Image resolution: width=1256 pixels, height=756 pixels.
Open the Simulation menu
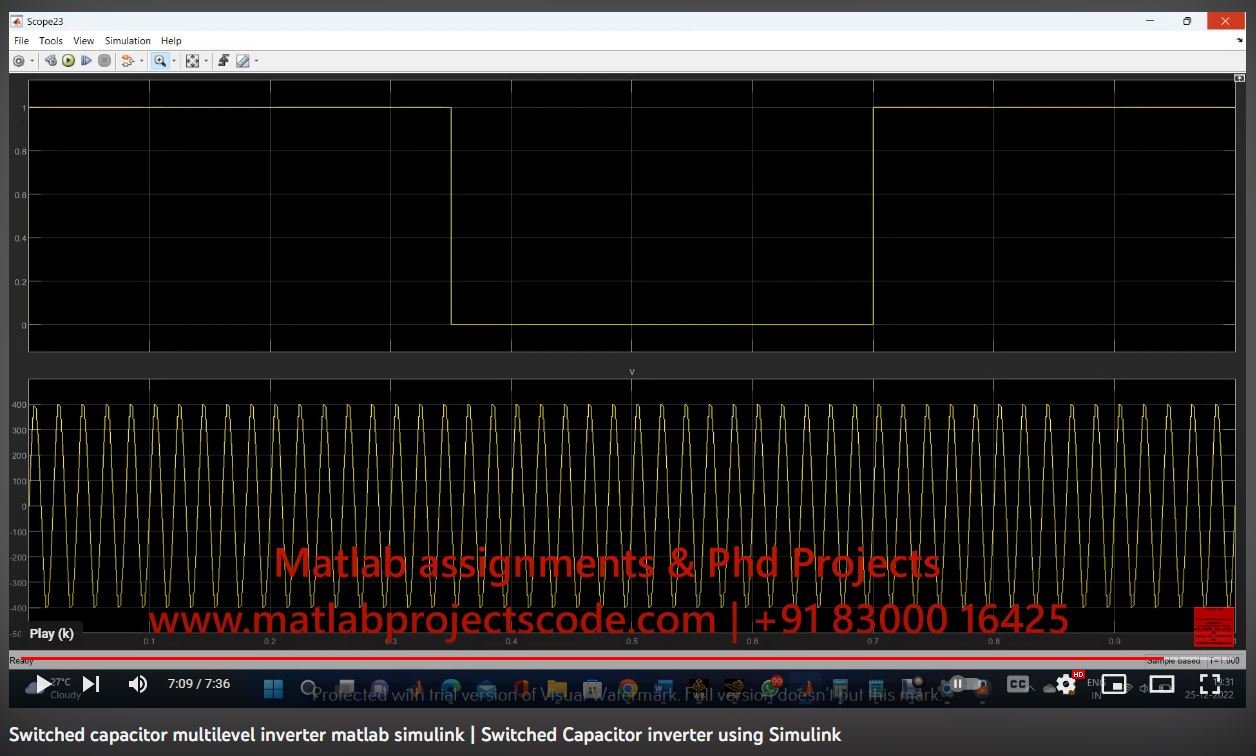coord(127,41)
